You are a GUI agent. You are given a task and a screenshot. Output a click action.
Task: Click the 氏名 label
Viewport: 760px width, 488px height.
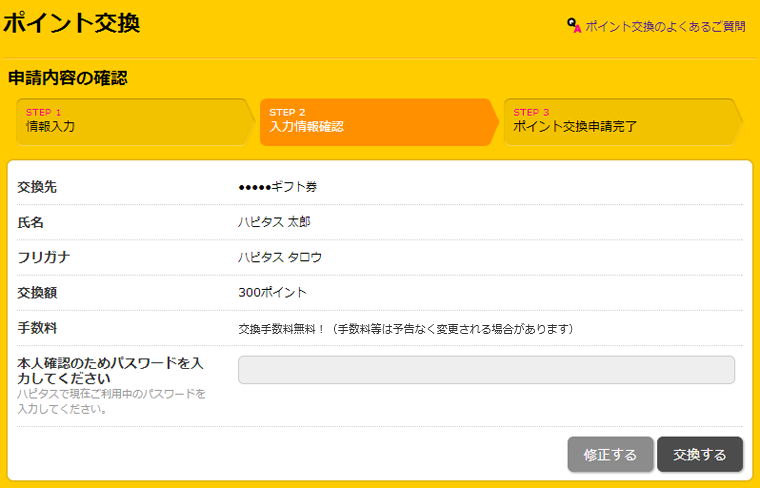[31, 222]
